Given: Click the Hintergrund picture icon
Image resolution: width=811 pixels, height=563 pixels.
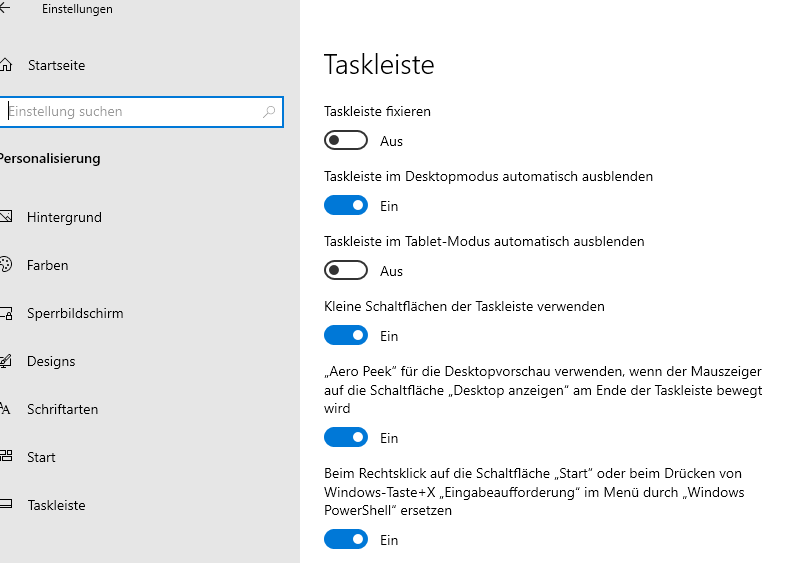Looking at the screenshot, I should coord(6,217).
